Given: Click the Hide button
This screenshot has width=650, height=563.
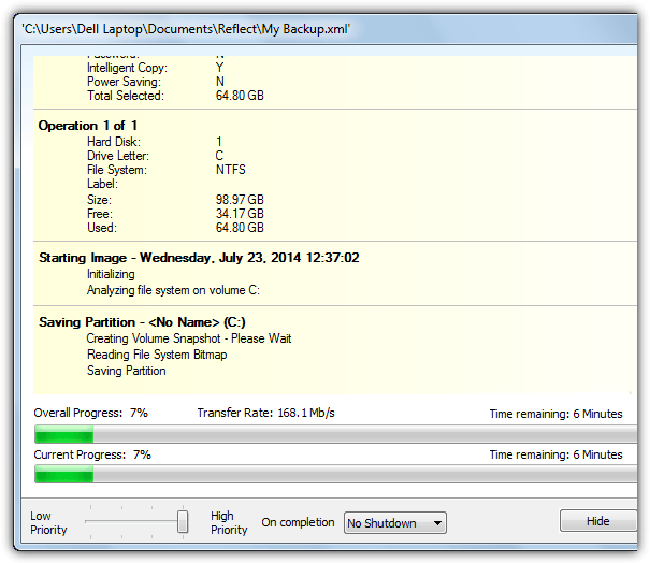Looking at the screenshot, I should [x=598, y=521].
